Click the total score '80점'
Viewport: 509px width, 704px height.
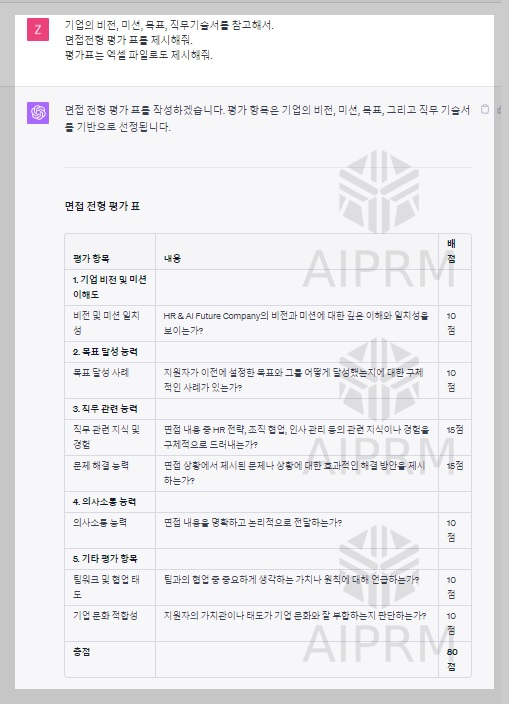pos(452,659)
